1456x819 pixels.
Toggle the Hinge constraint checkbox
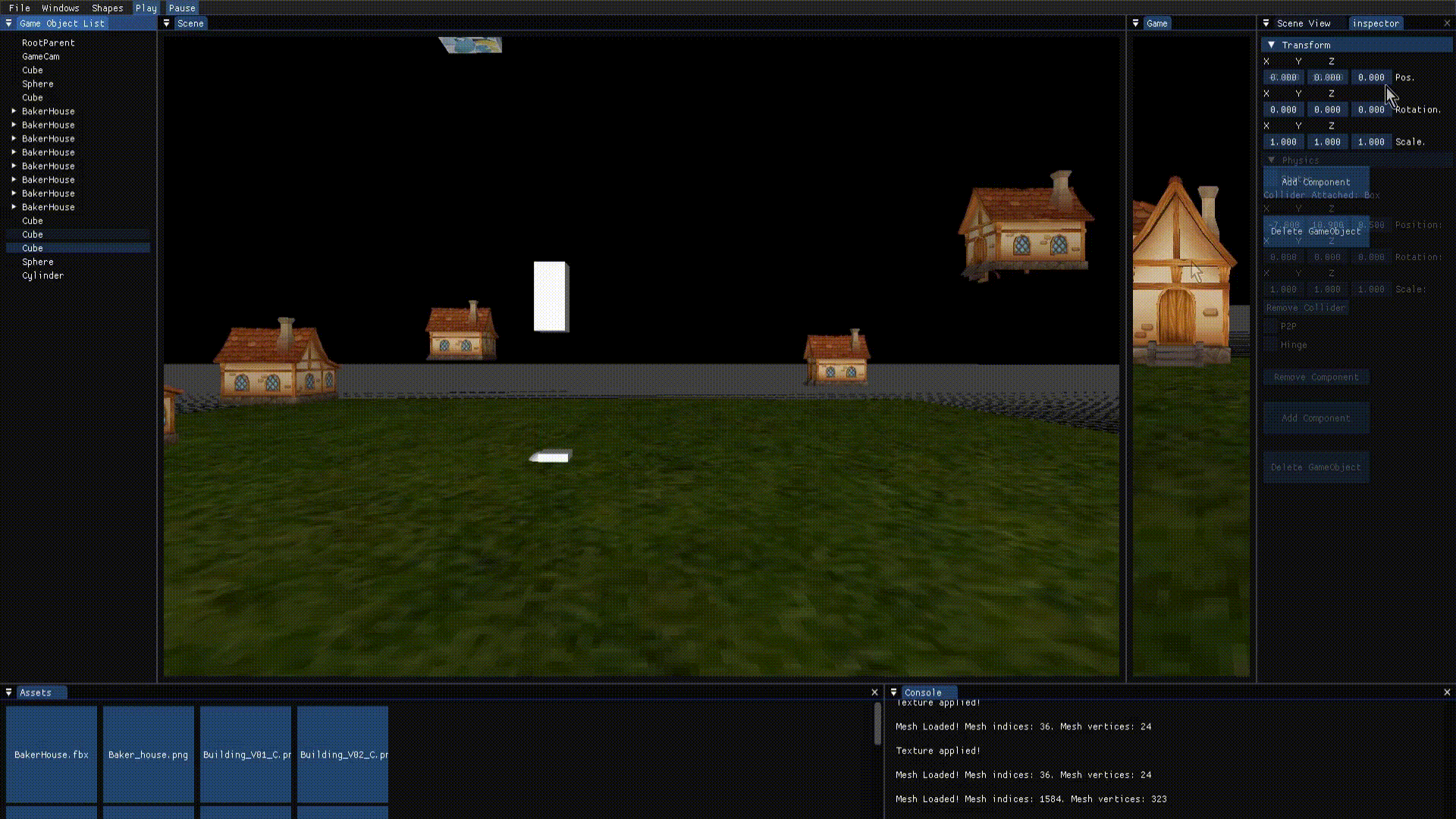[1272, 344]
